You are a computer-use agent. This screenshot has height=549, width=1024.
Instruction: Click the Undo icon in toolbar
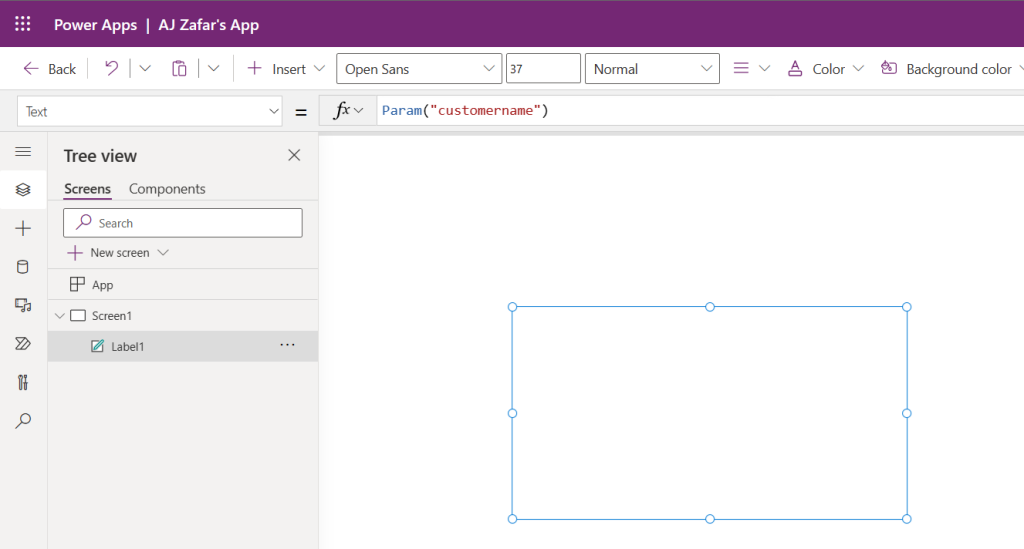(x=112, y=69)
